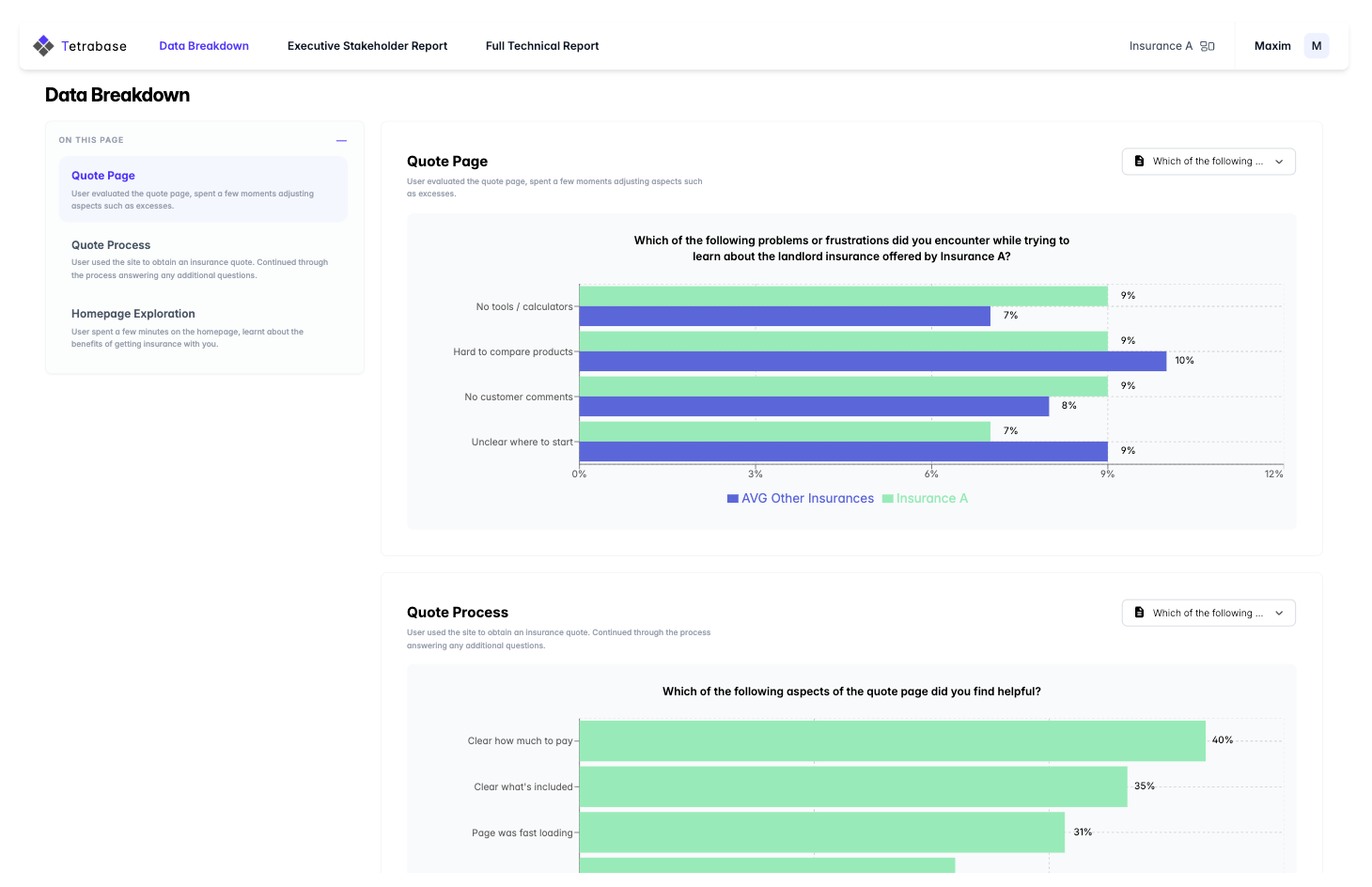Toggle Insurance A legend green swatch
Image resolution: width=1372 pixels, height=887 pixels.
coord(888,499)
